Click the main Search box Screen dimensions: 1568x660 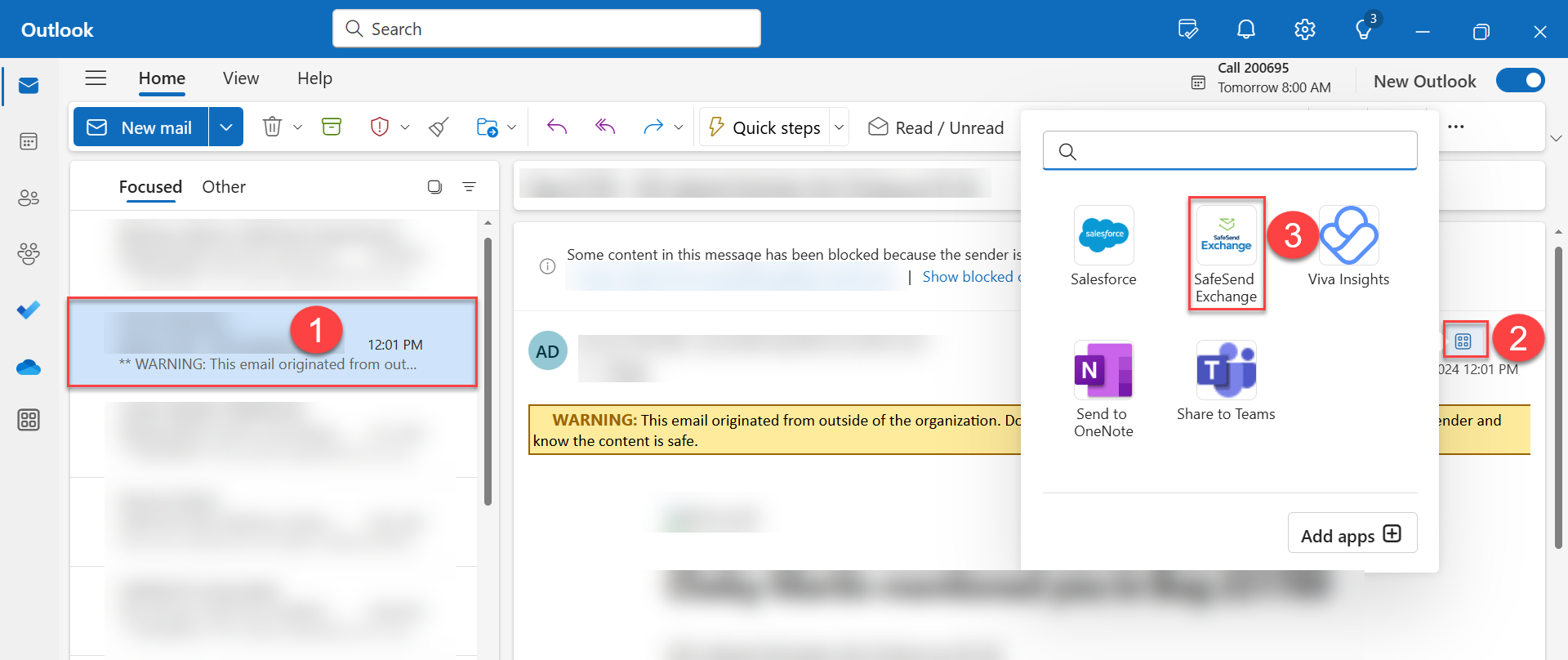point(546,29)
